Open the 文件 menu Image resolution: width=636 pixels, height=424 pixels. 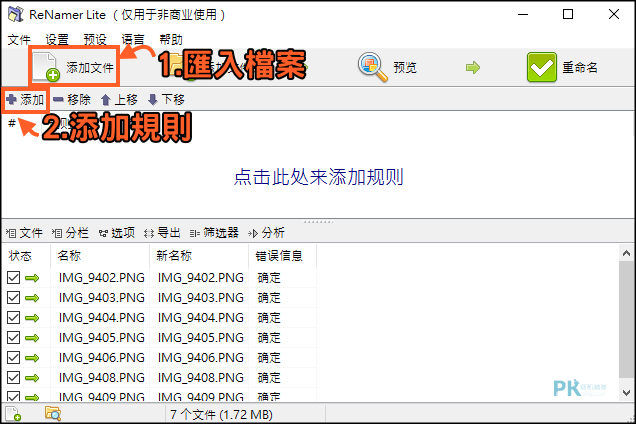click(x=19, y=39)
